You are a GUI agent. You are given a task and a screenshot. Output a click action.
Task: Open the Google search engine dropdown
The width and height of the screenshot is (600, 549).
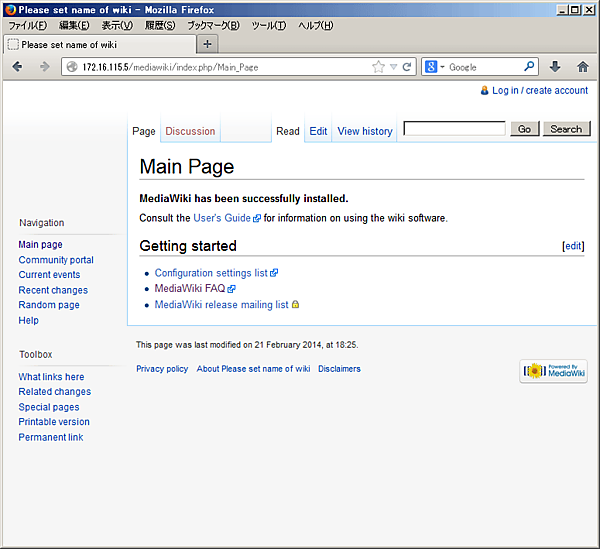[435, 67]
